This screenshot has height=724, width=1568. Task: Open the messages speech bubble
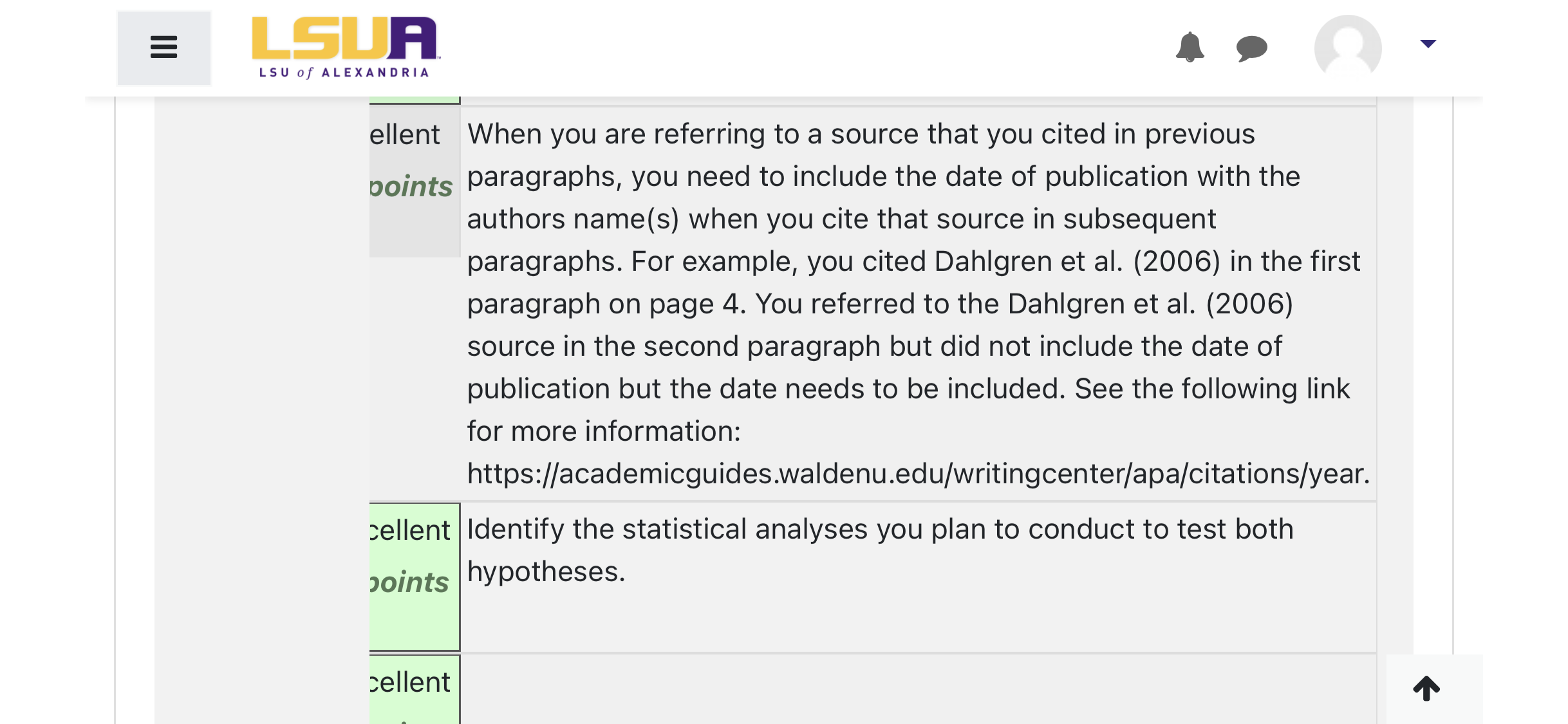[1251, 48]
